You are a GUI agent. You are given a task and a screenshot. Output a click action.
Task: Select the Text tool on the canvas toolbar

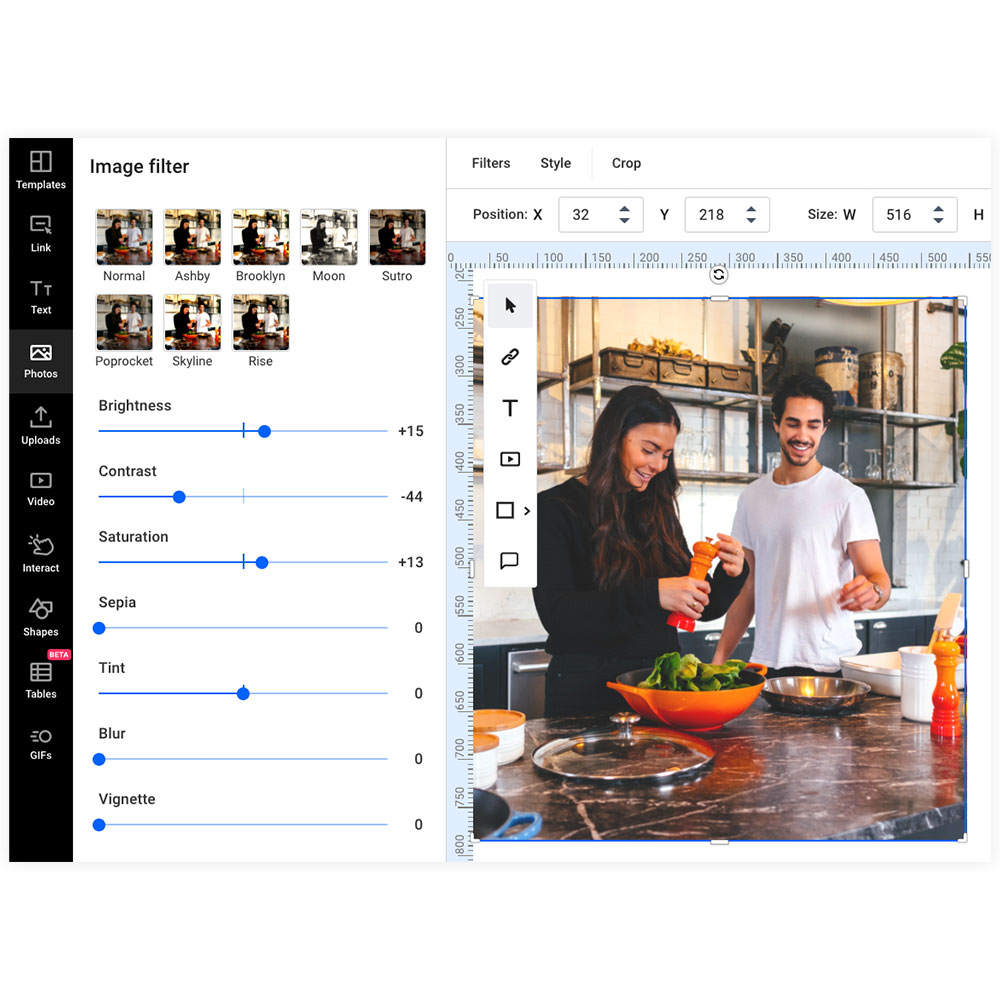point(510,408)
